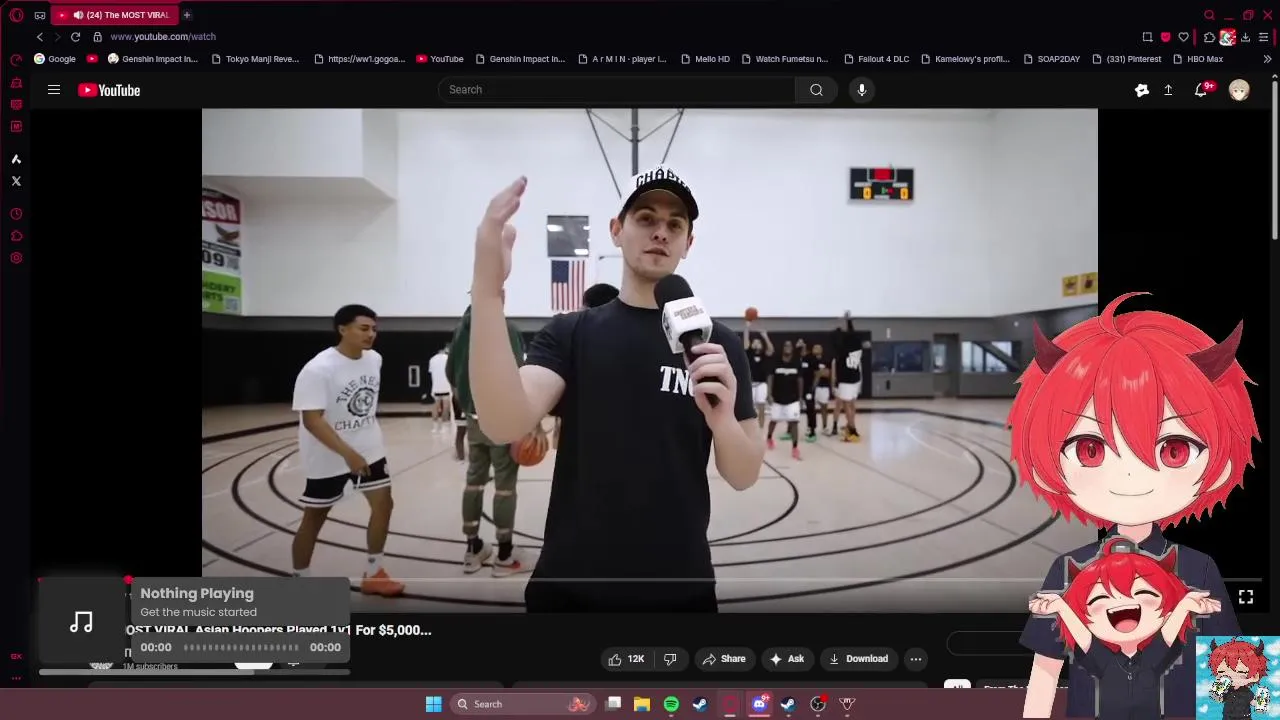Open the Watch Fumetsu n... bookmark
The height and width of the screenshot is (720, 1280).
(x=784, y=59)
